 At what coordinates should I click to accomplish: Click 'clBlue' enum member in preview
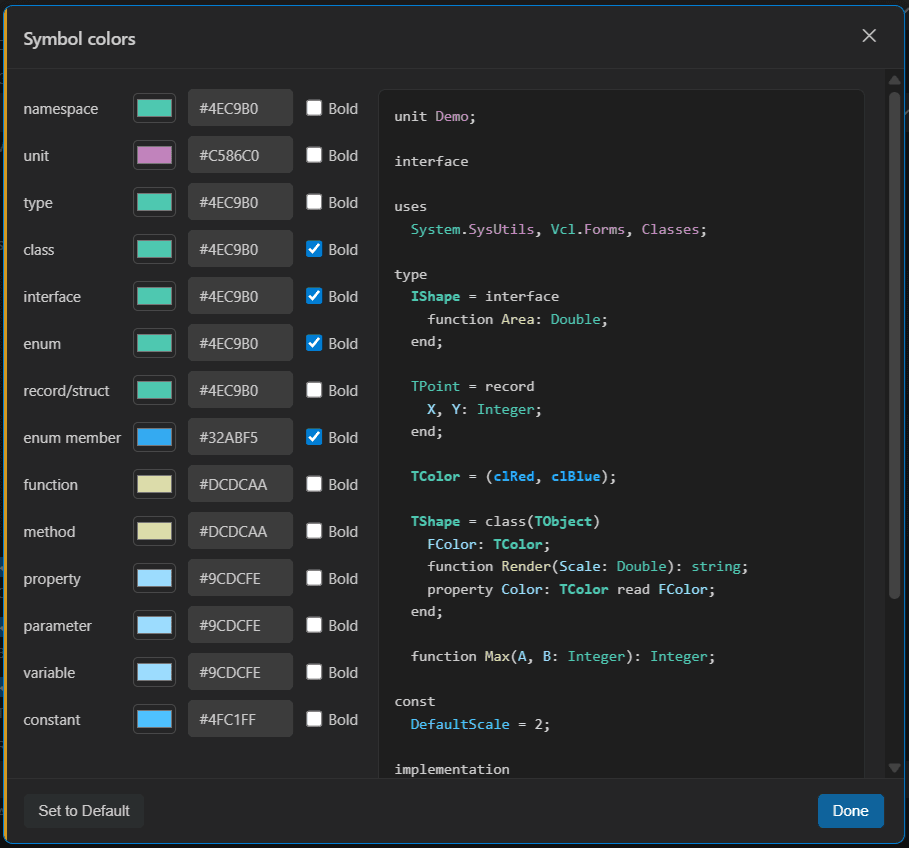pos(575,476)
